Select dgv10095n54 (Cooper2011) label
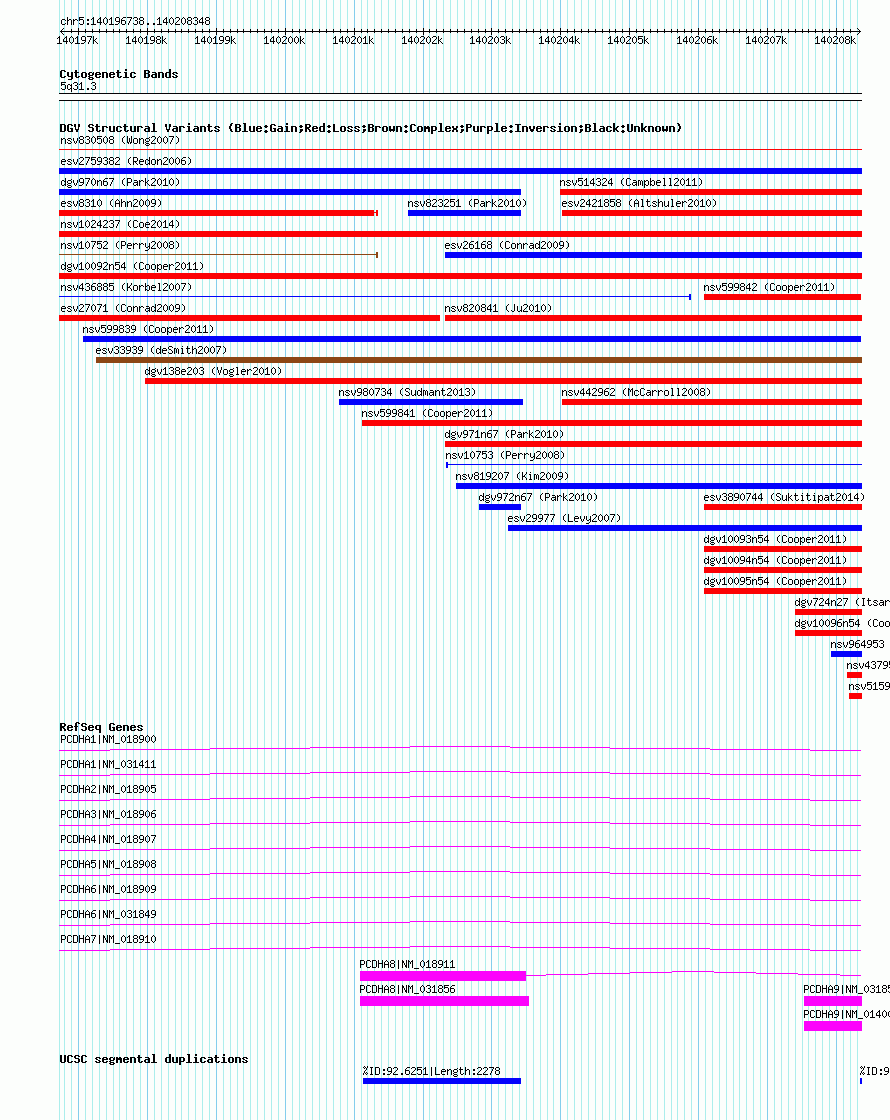Screen dimensions: 890x1120 click(776, 581)
